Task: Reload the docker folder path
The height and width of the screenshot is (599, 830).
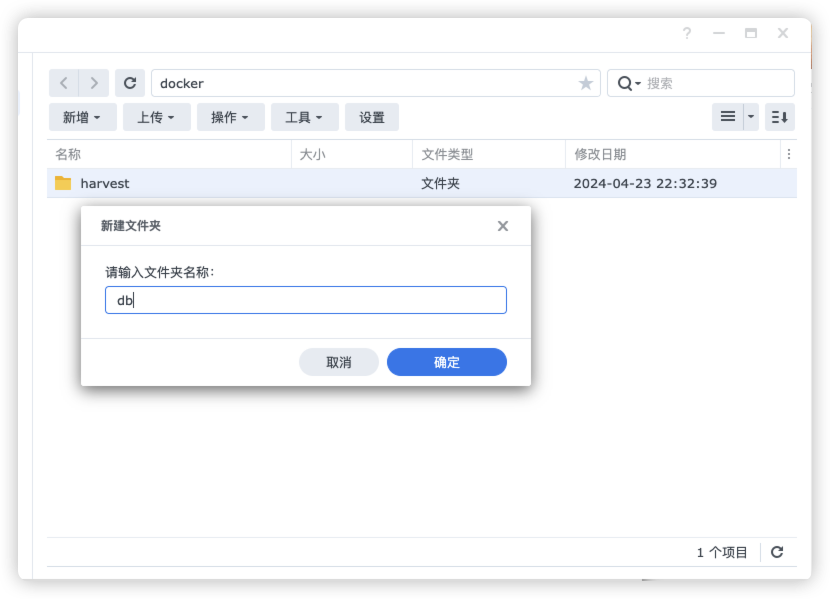Action: (130, 83)
